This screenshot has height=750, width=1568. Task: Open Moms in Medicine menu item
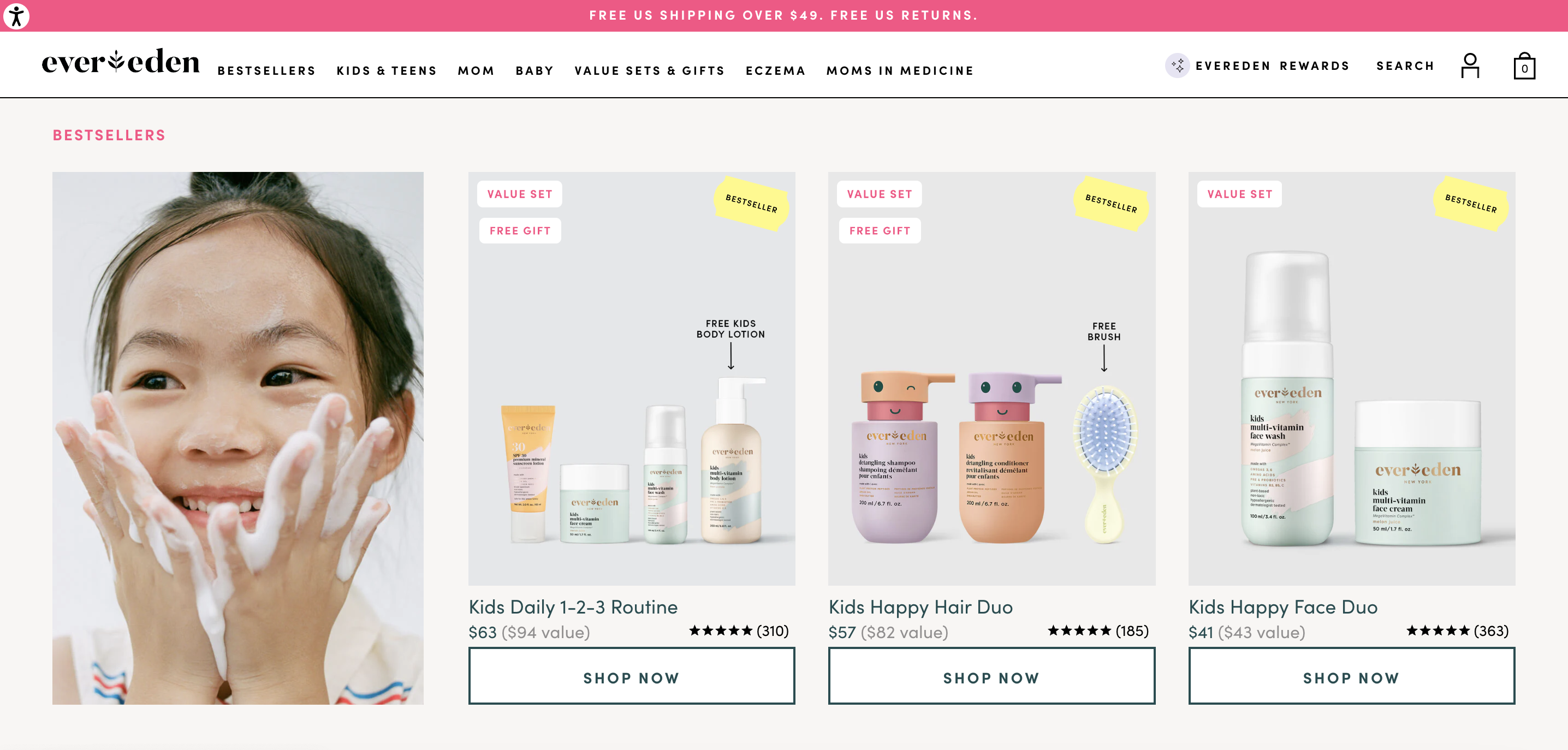point(900,70)
